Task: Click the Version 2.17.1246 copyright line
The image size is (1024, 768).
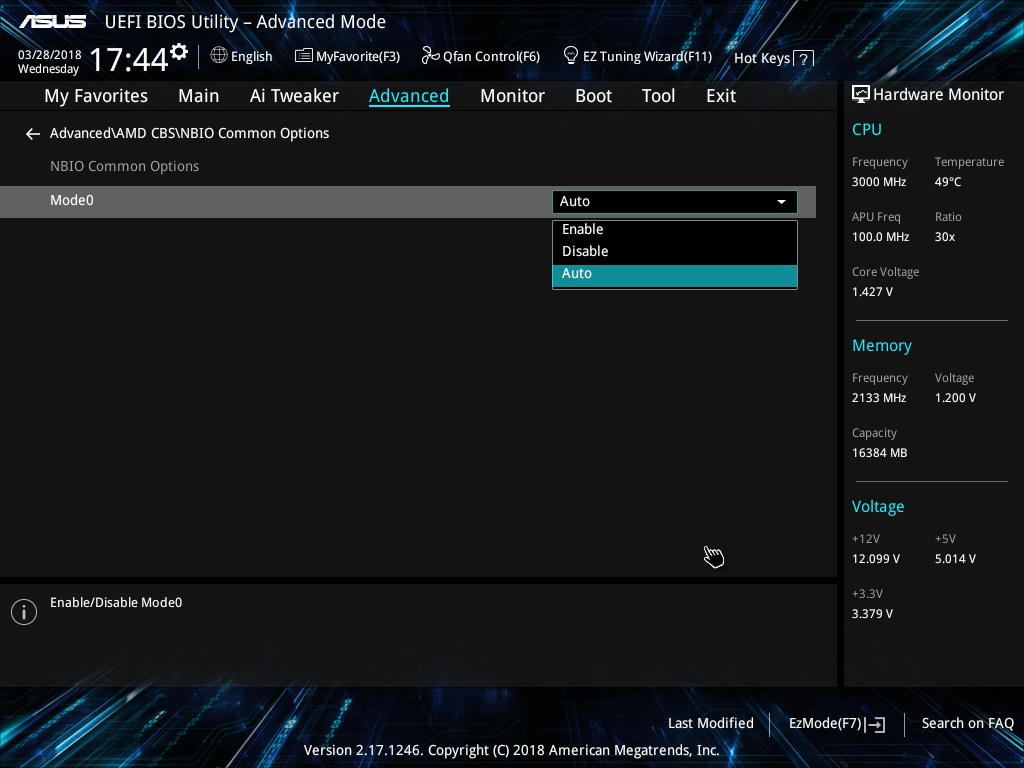Action: point(511,750)
